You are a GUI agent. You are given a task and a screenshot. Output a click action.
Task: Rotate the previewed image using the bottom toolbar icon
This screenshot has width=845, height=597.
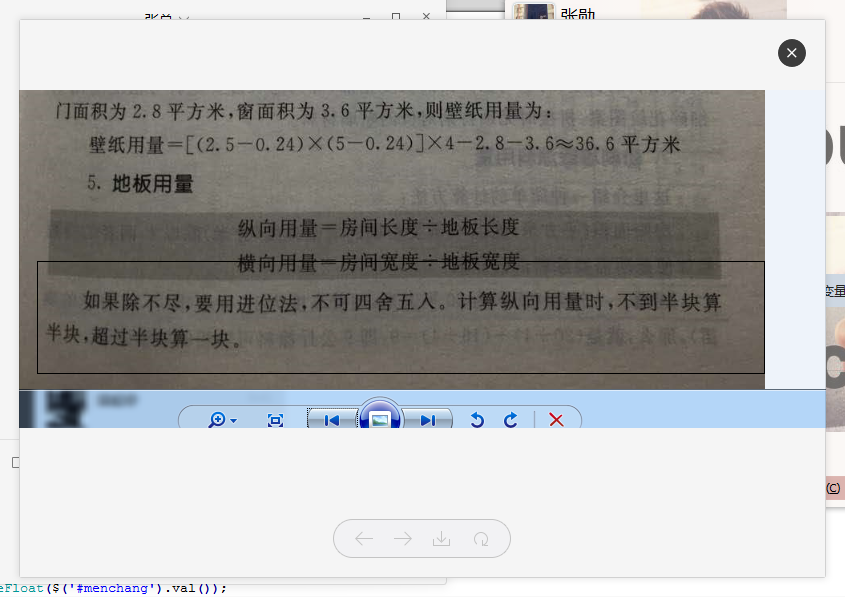[481, 538]
